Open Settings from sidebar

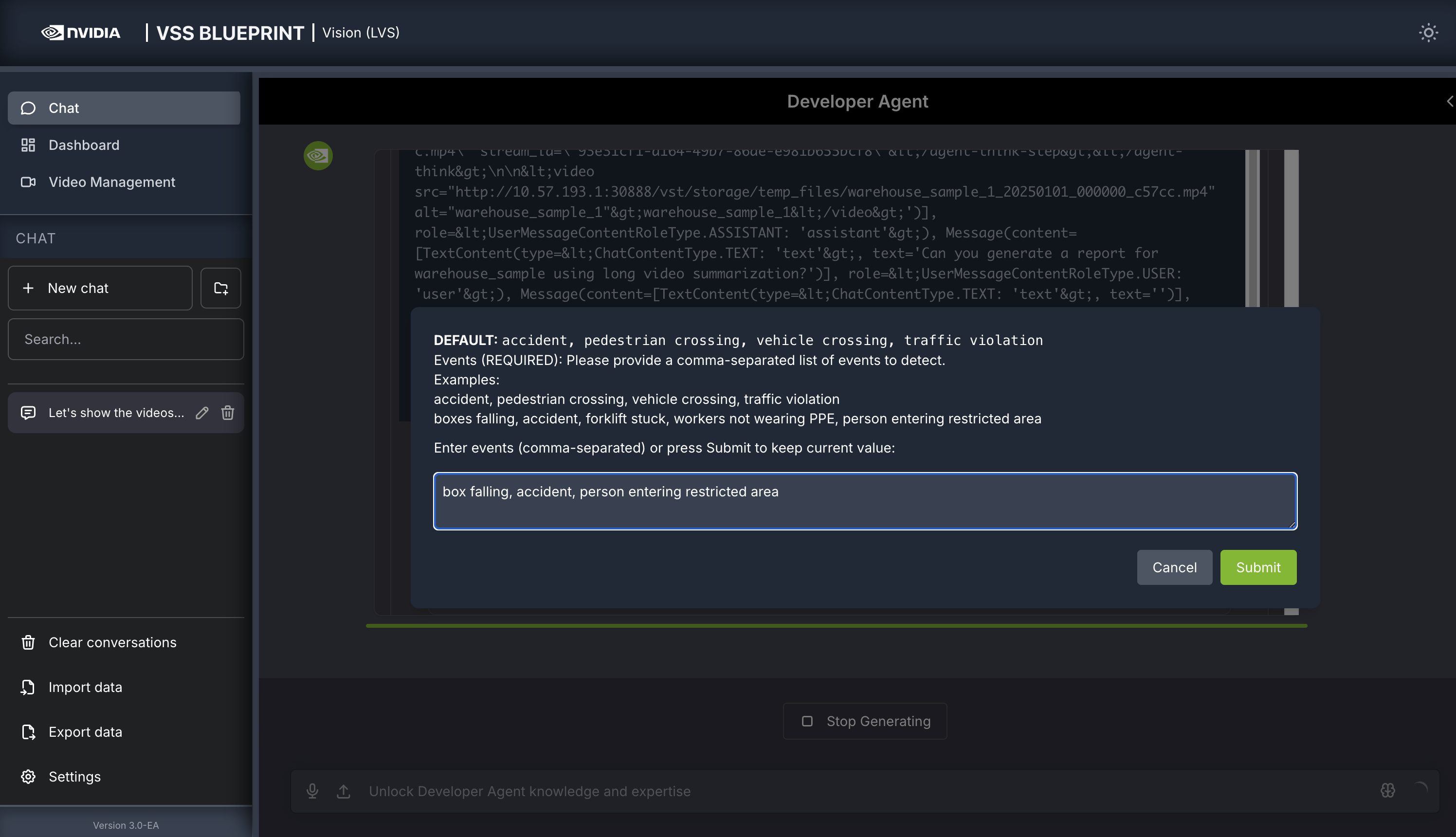click(74, 777)
